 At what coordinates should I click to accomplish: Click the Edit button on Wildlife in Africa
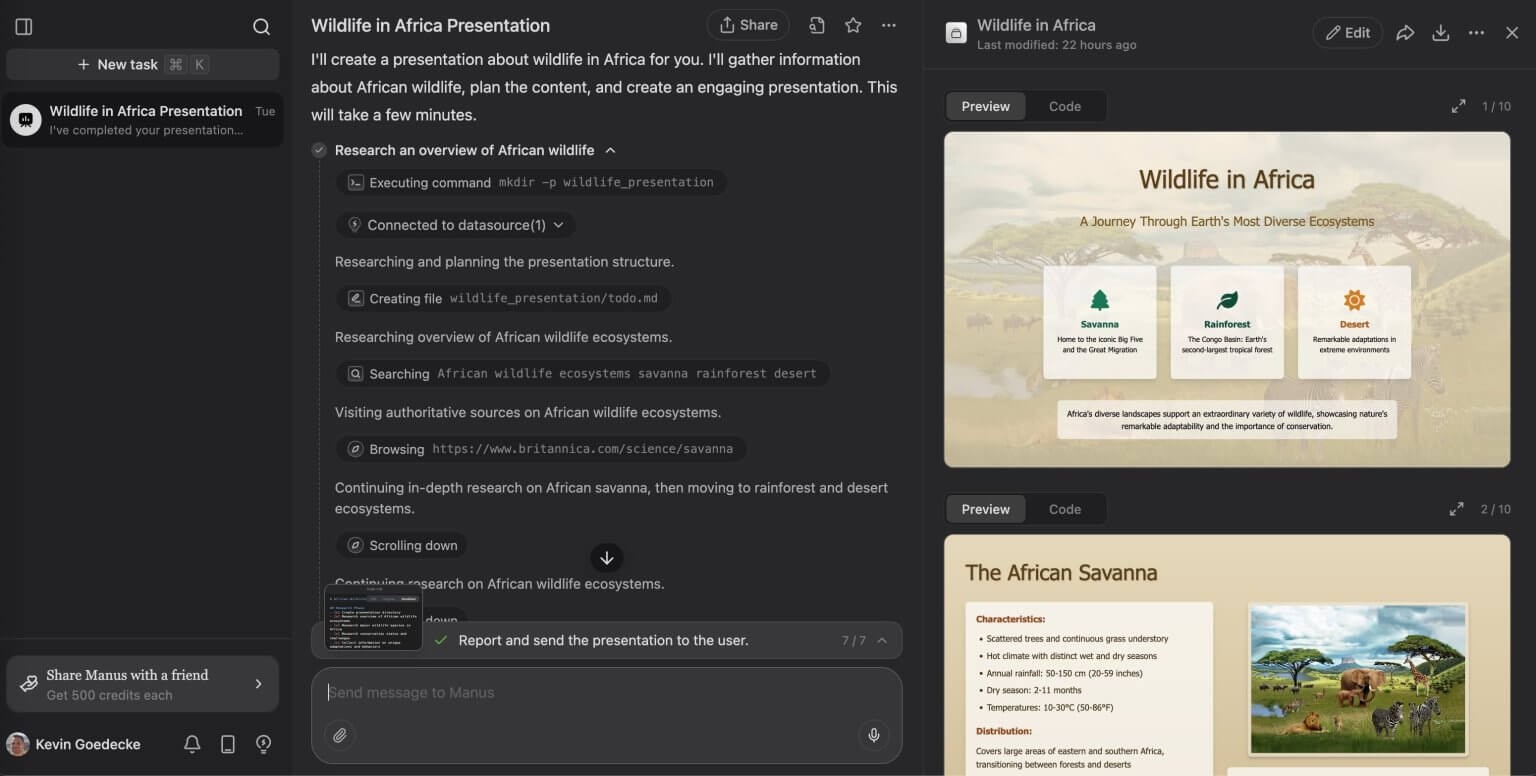(x=1347, y=32)
